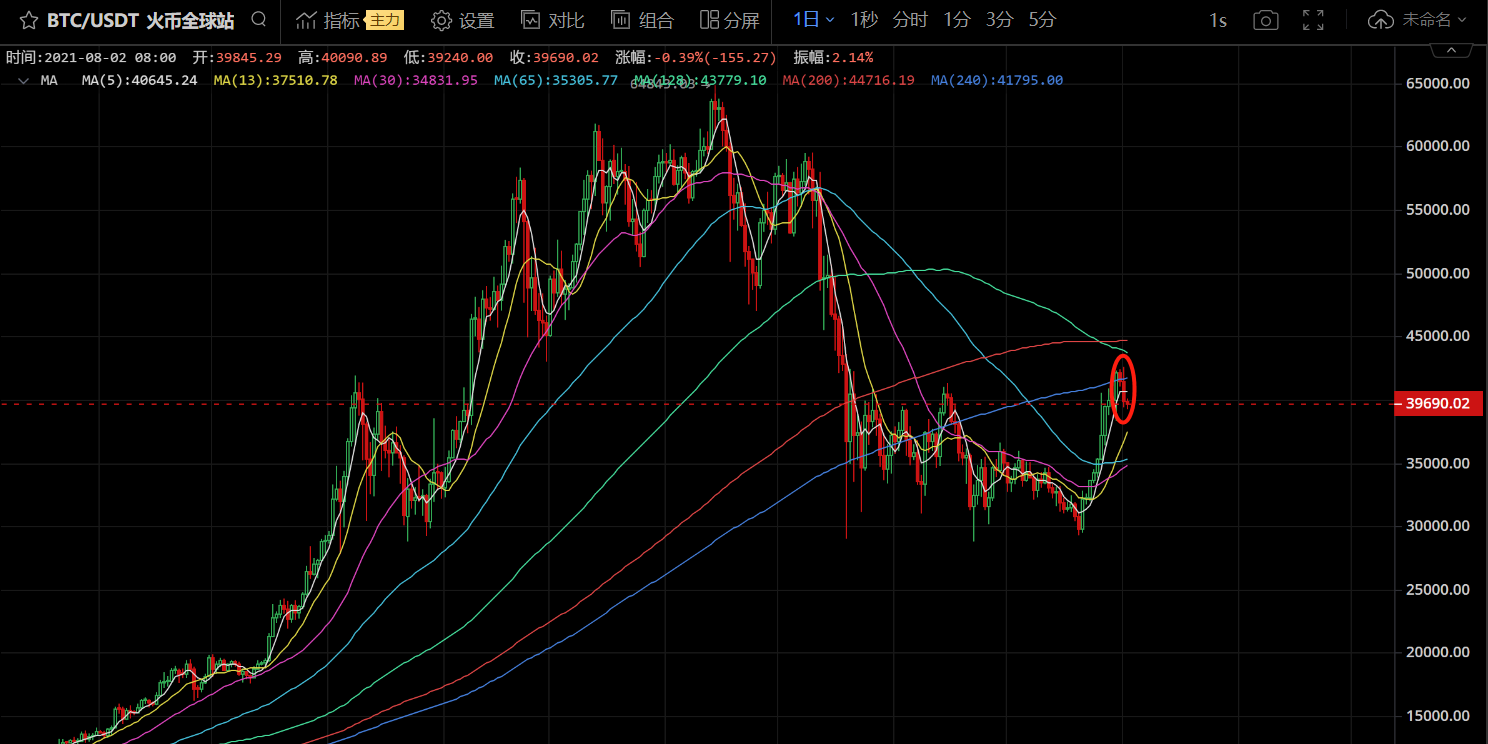The height and width of the screenshot is (744, 1488).
Task: Enter fullscreen mode with the expand icon
Action: click(1314, 20)
